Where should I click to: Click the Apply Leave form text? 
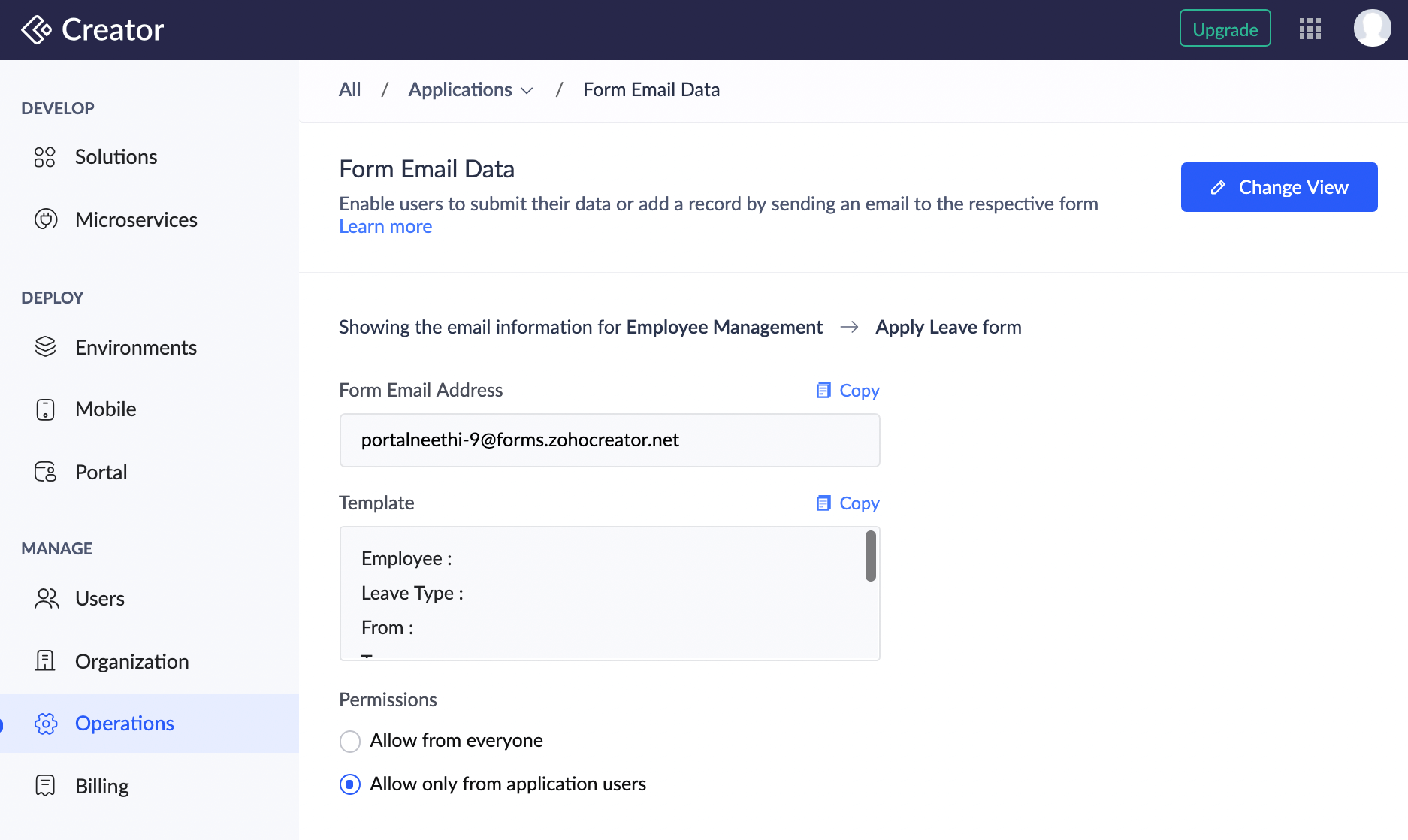(948, 328)
